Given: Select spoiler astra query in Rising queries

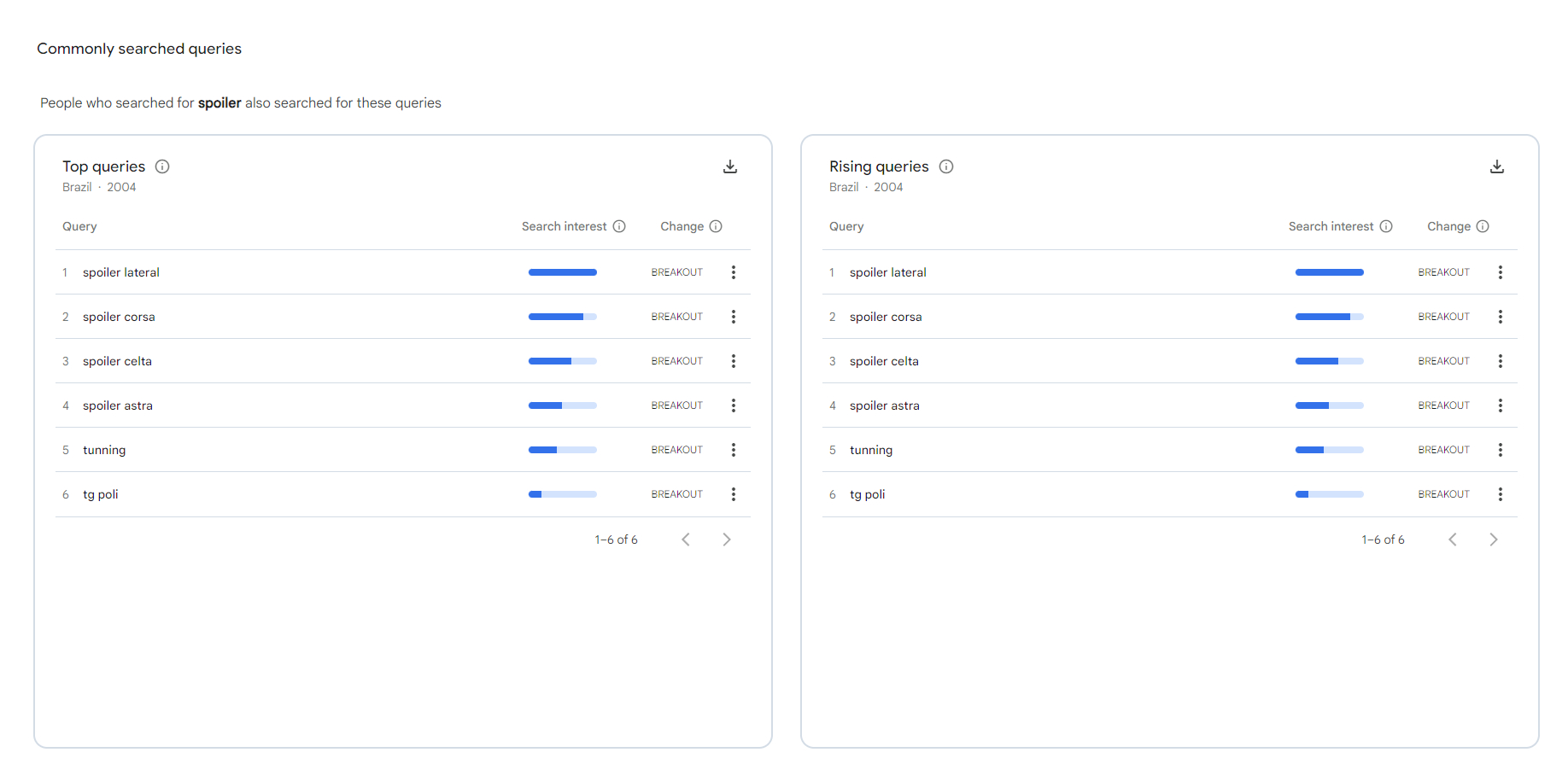Looking at the screenshot, I should click(884, 405).
